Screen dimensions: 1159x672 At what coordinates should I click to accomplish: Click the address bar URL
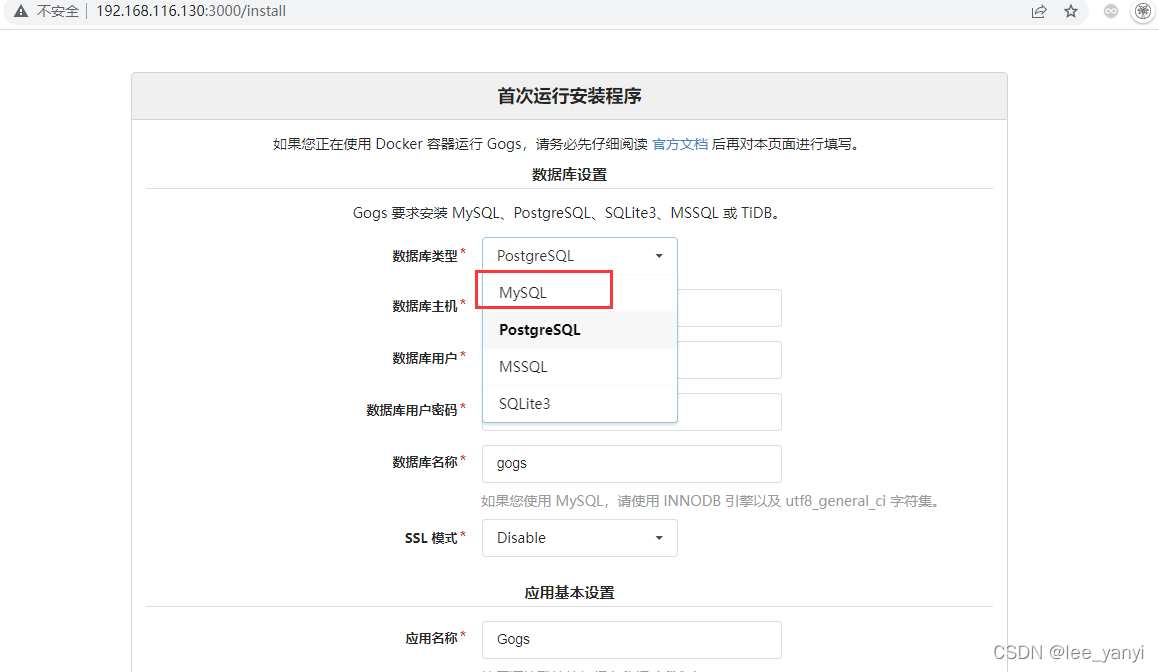coord(191,11)
